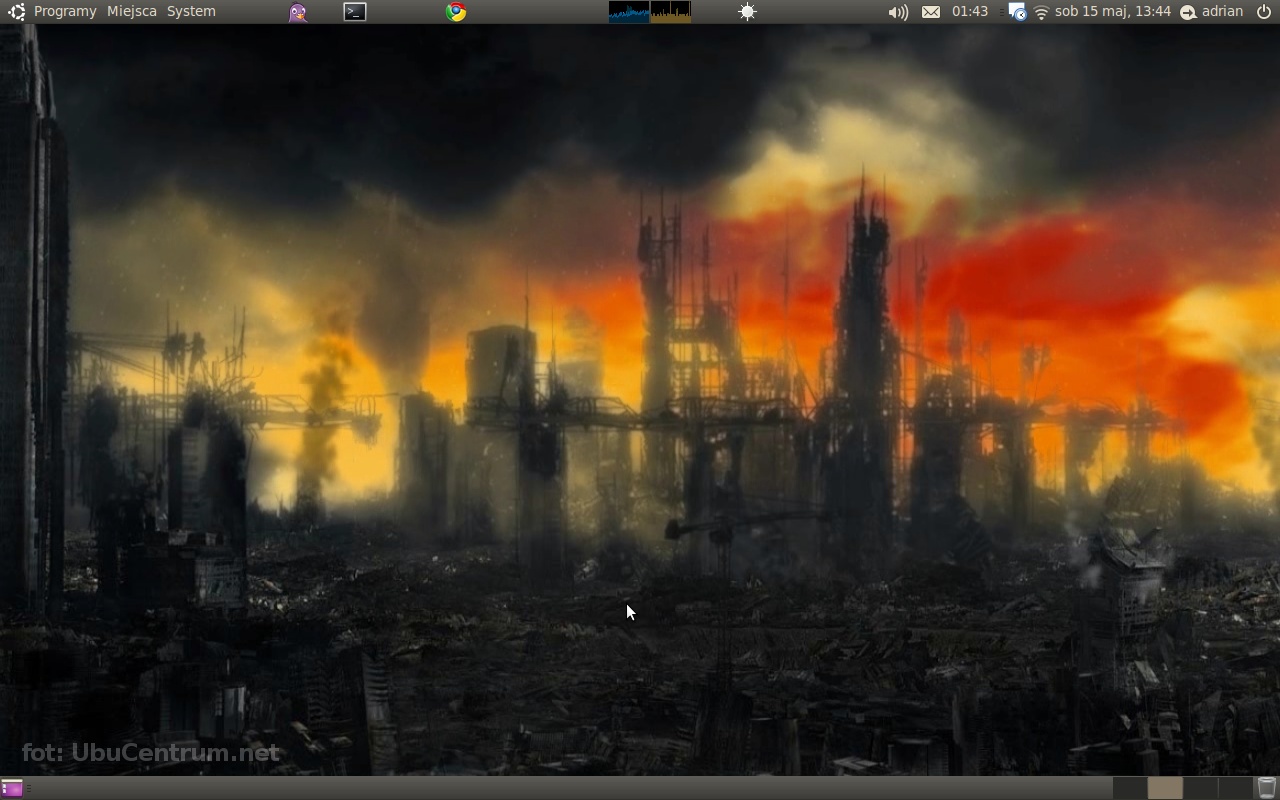Click the Ubuntu logo on the top panel

pos(16,12)
